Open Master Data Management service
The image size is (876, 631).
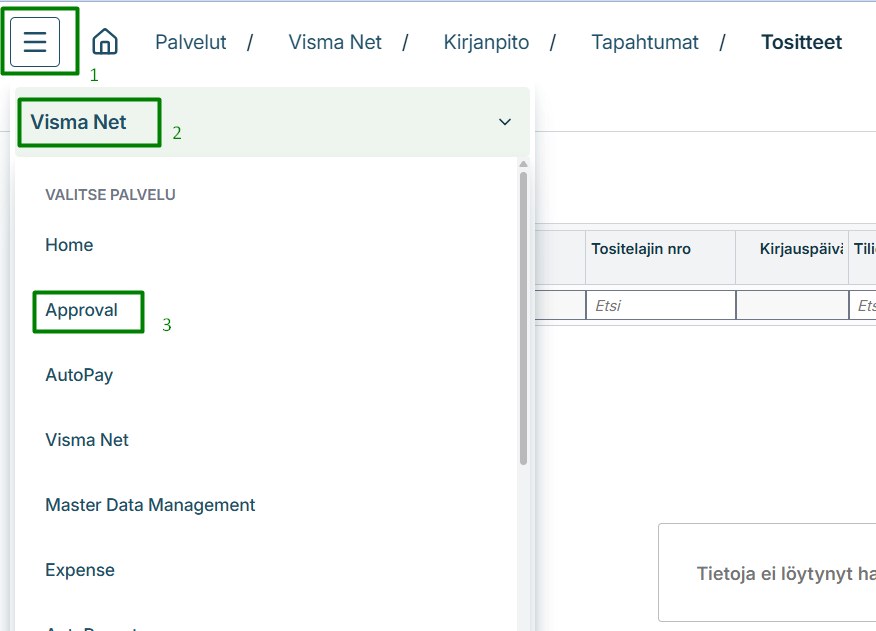[150, 505]
